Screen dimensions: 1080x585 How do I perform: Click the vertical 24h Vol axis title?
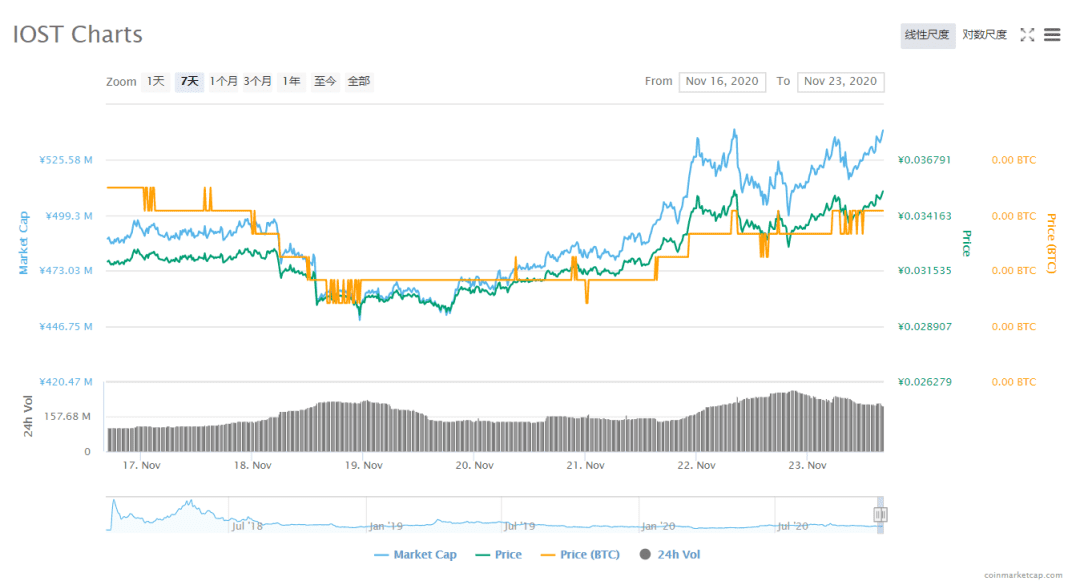click(28, 416)
